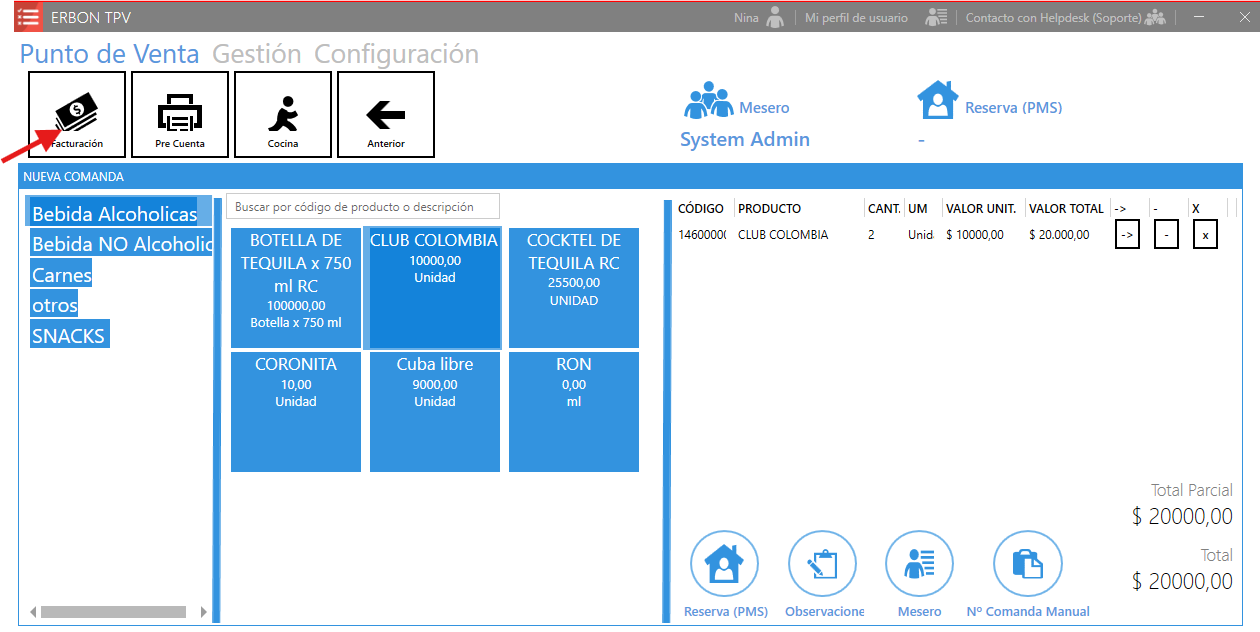
Task: Add CORONITA product to the order
Action: pos(296,411)
